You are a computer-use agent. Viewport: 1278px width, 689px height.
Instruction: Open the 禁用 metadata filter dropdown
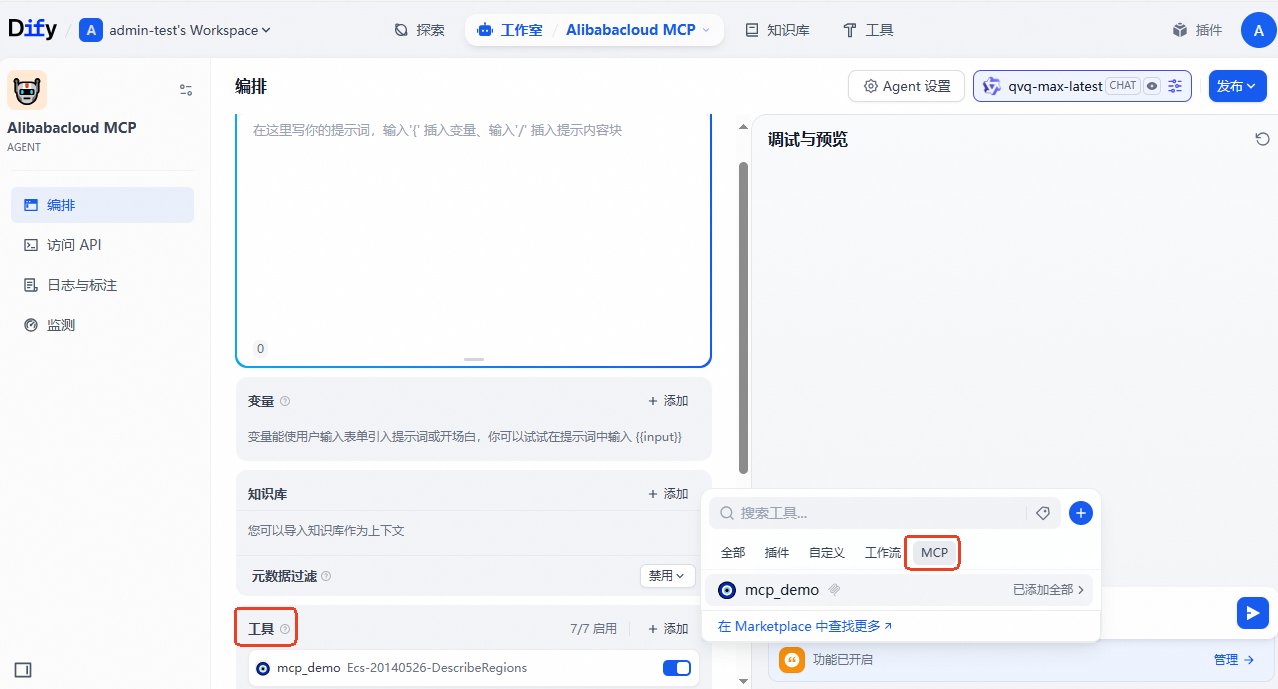point(668,576)
